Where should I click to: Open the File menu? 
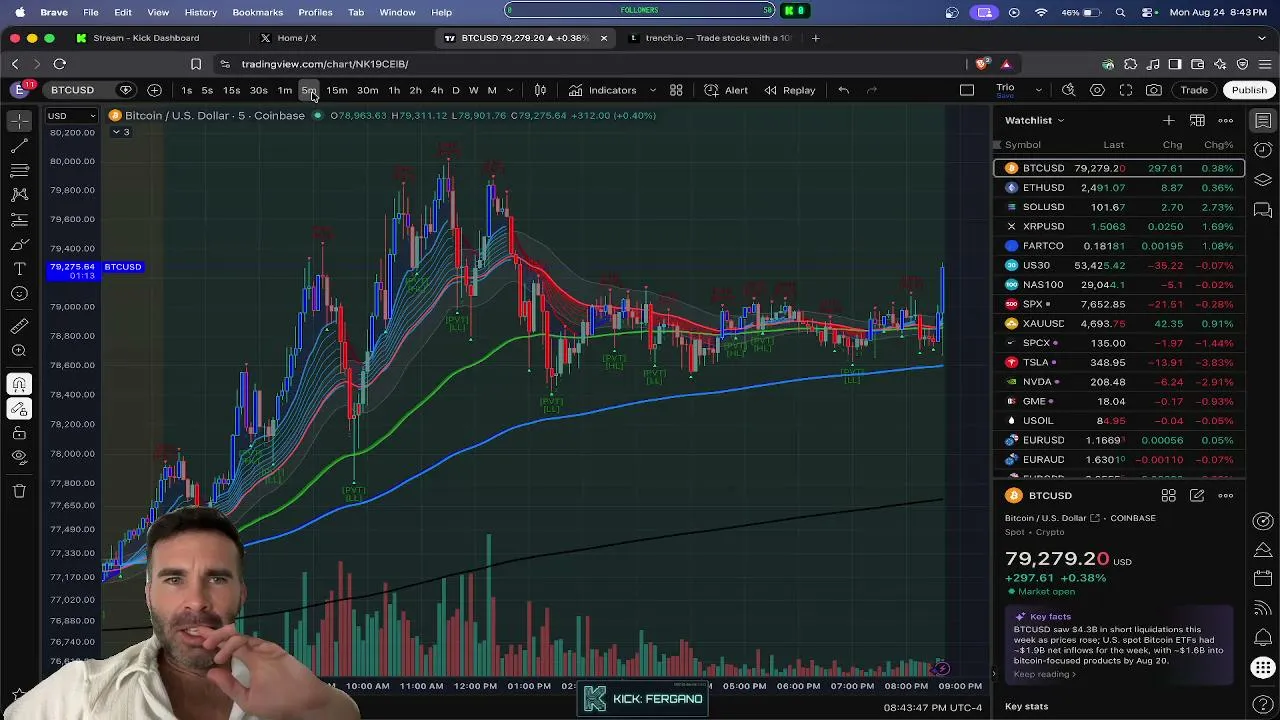91,12
